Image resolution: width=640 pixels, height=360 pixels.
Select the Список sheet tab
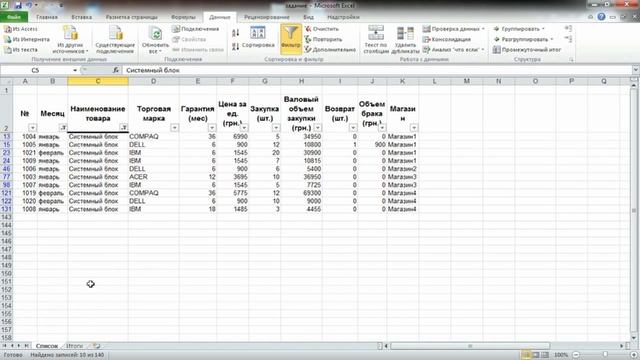(x=47, y=346)
